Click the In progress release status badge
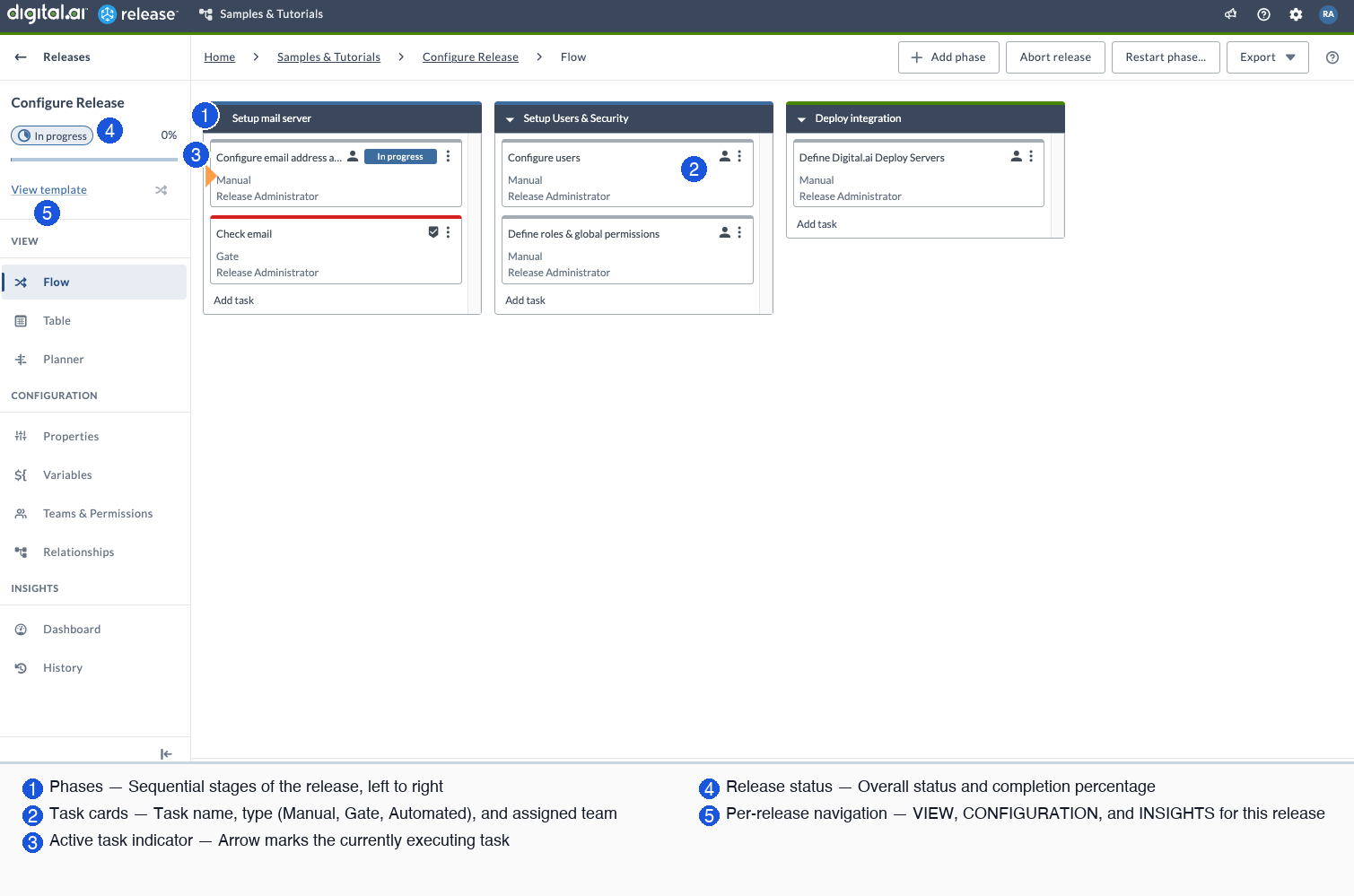The image size is (1354, 896). click(52, 136)
